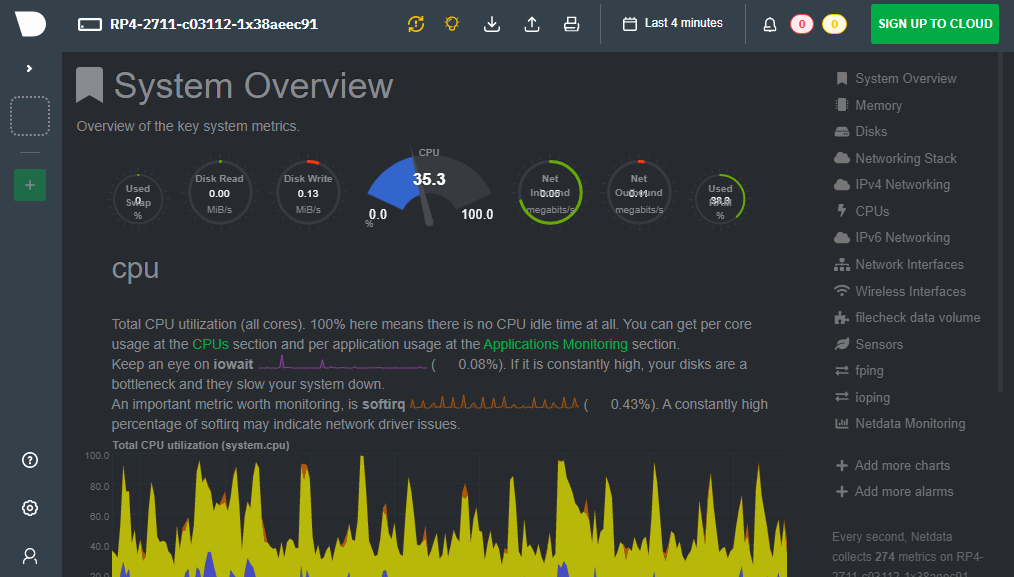Image resolution: width=1014 pixels, height=577 pixels.
Task: Click the user profile icon
Action: coord(30,555)
